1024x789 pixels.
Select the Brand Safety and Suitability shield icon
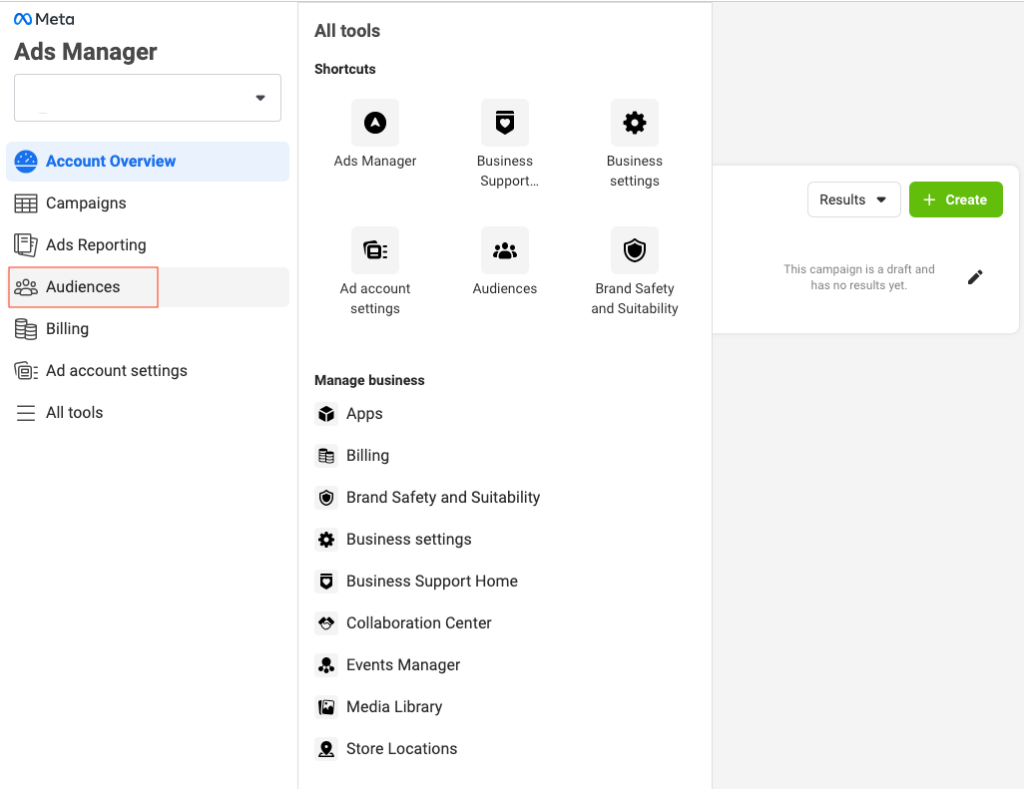635,250
